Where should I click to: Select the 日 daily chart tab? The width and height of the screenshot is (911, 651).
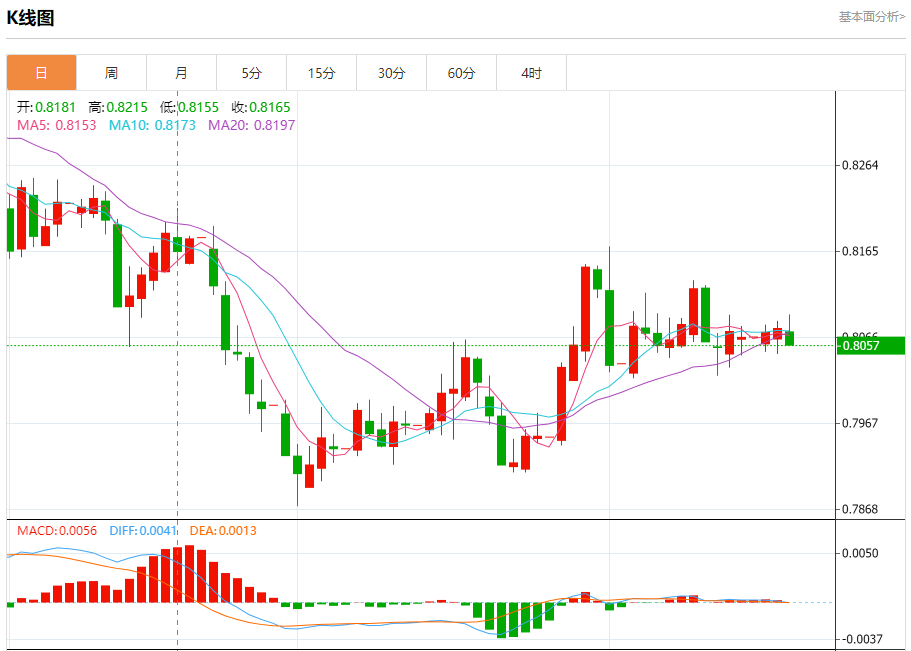click(41, 73)
